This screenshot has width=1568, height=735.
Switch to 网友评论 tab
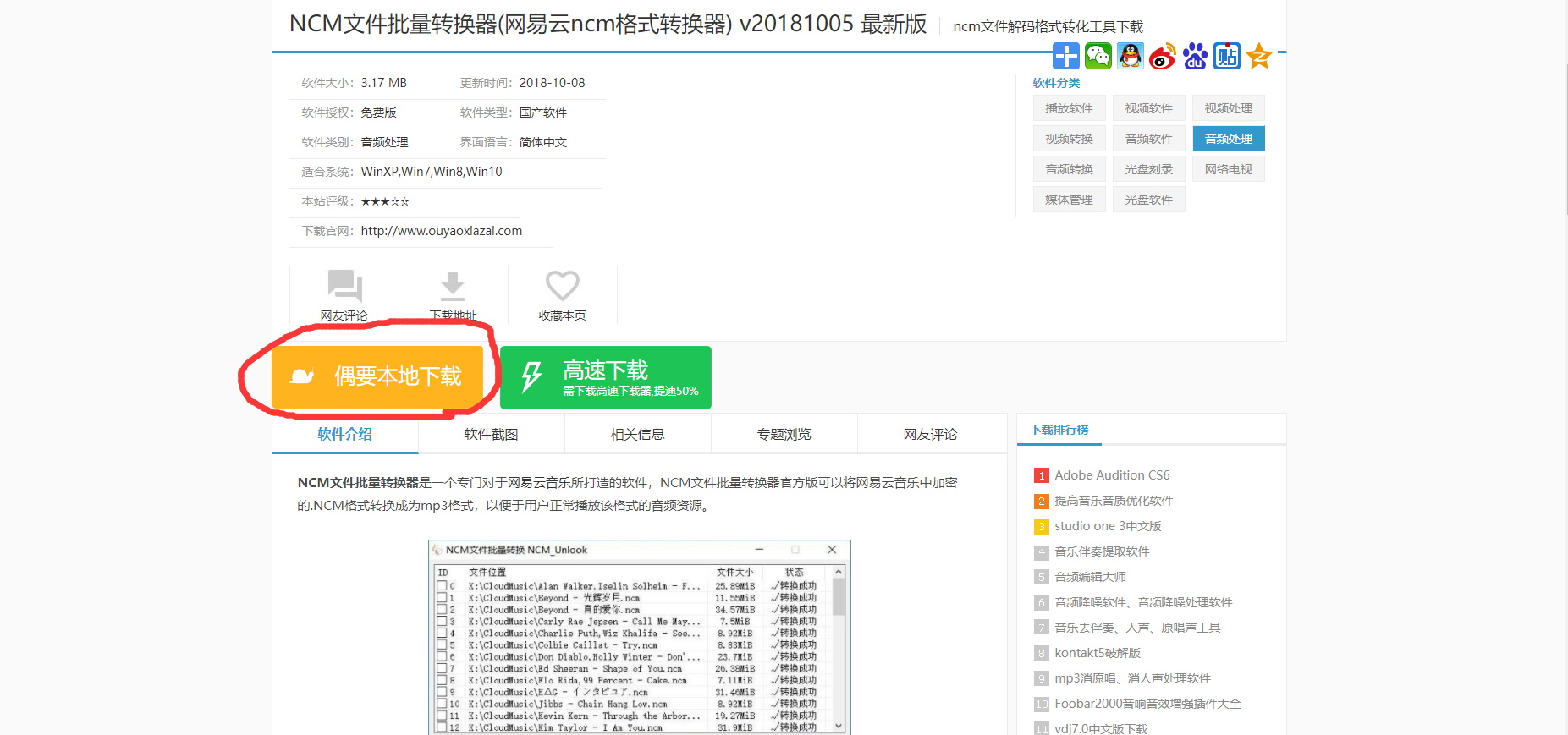[x=931, y=434]
